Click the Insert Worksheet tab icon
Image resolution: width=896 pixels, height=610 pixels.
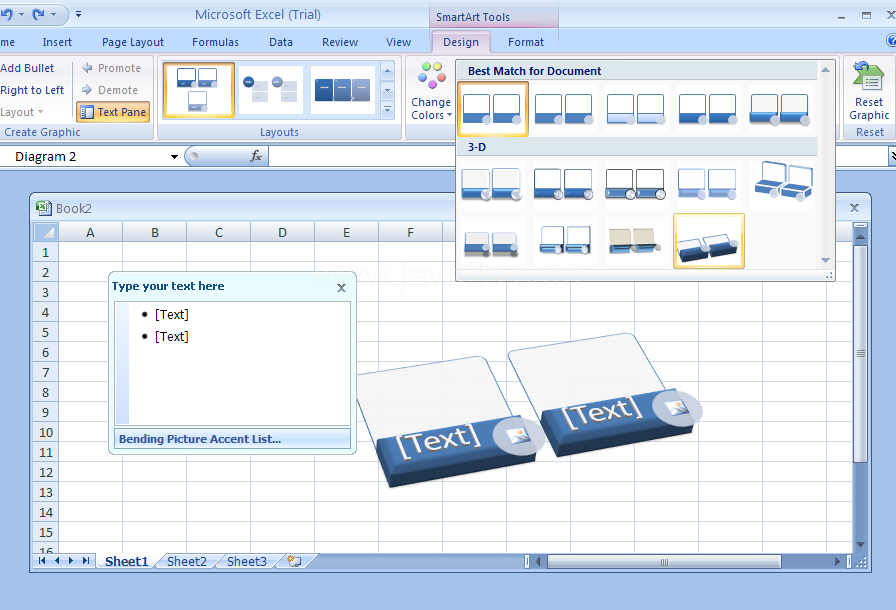294,561
